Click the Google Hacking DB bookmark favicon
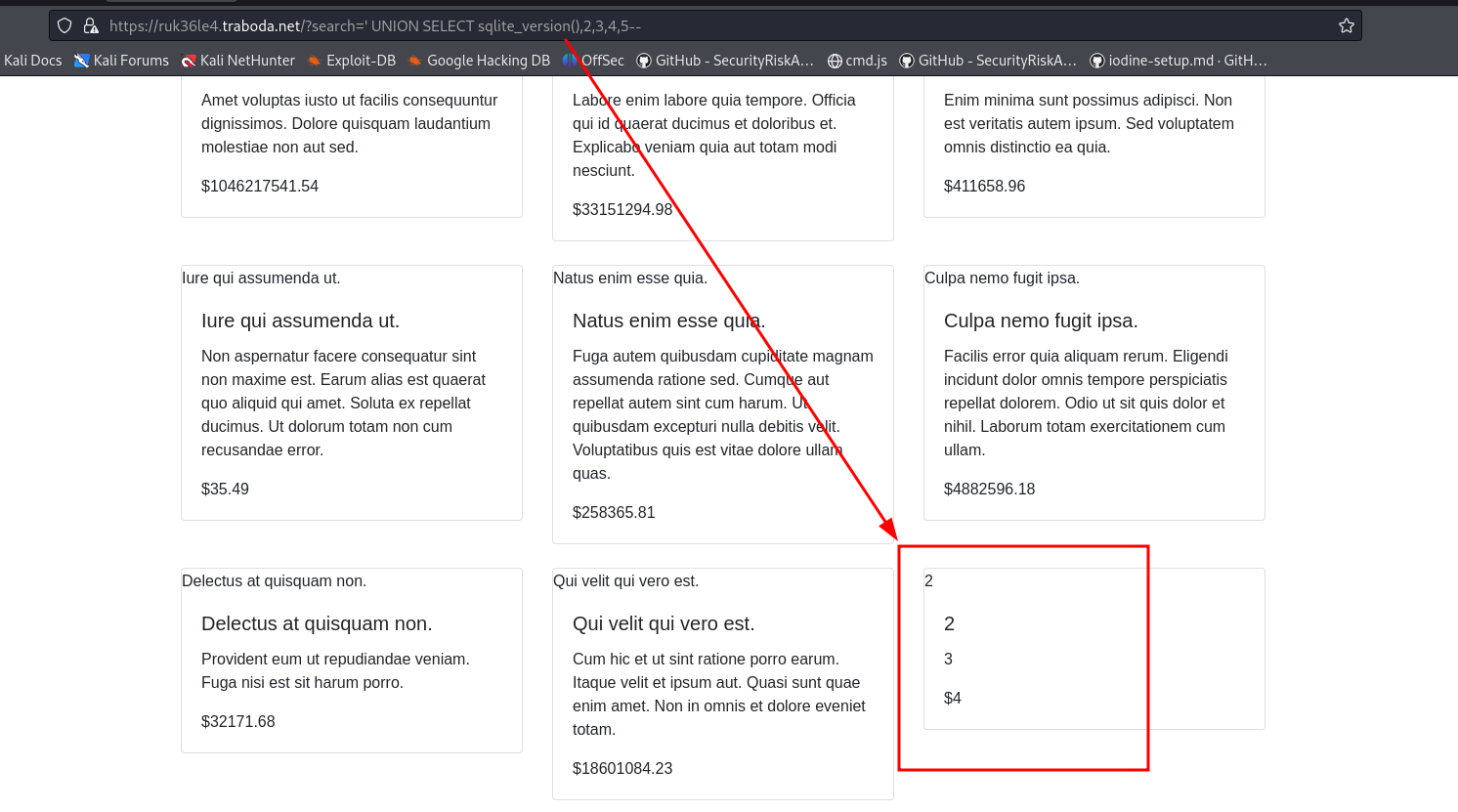 pyautogui.click(x=415, y=61)
